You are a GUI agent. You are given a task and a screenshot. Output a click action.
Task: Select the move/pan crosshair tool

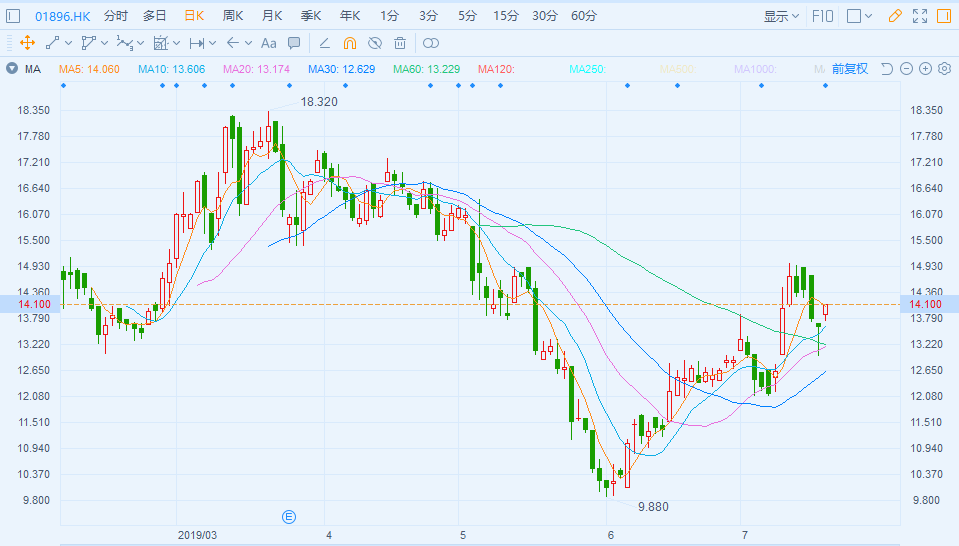point(27,43)
